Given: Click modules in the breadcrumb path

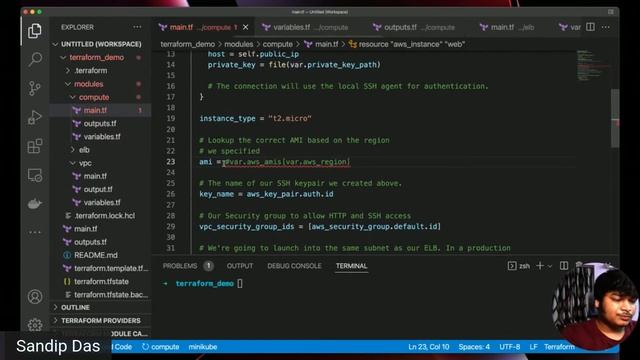Looking at the screenshot, I should [239, 44].
